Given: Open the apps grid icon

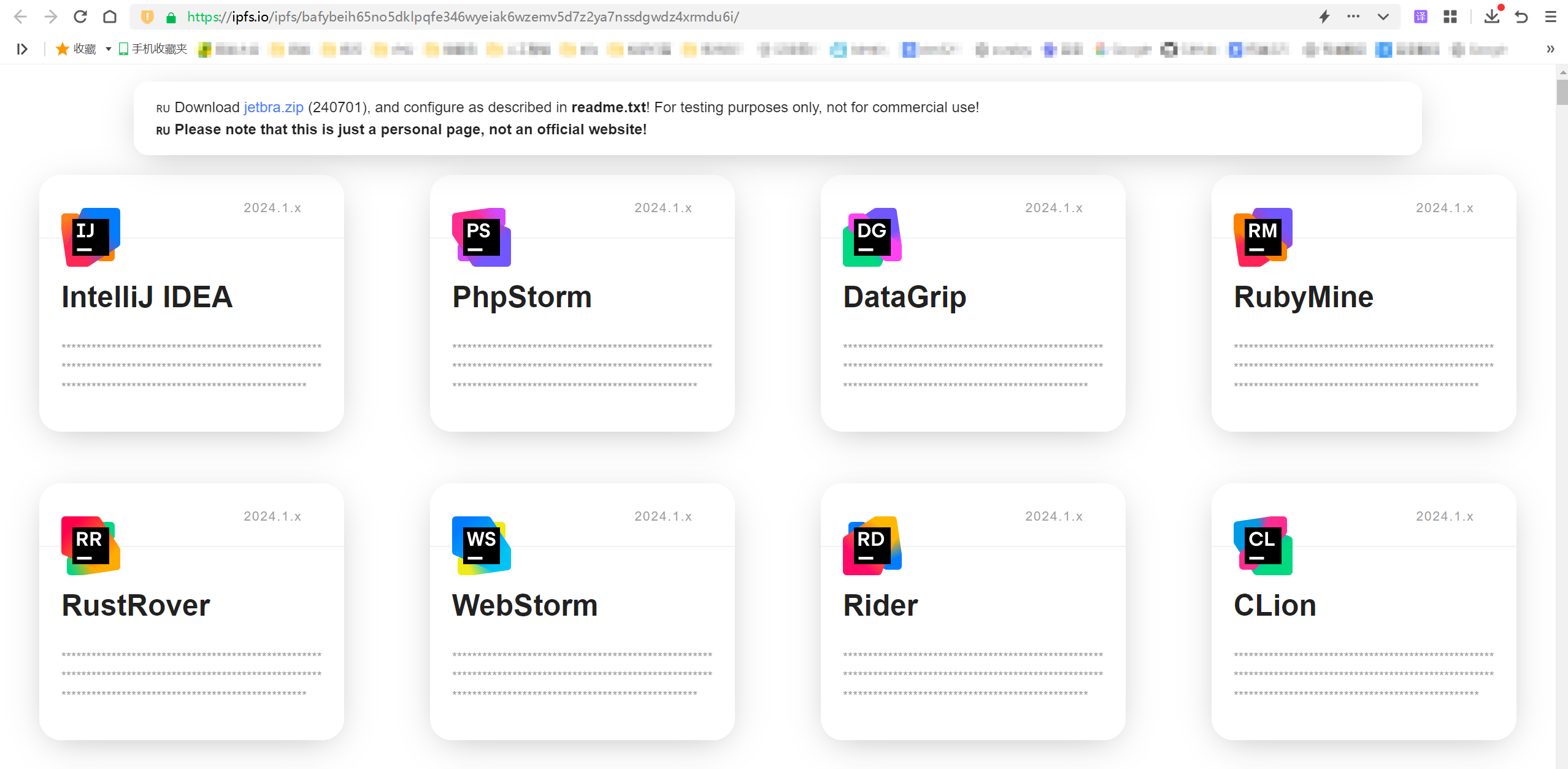Looking at the screenshot, I should click(x=1450, y=17).
